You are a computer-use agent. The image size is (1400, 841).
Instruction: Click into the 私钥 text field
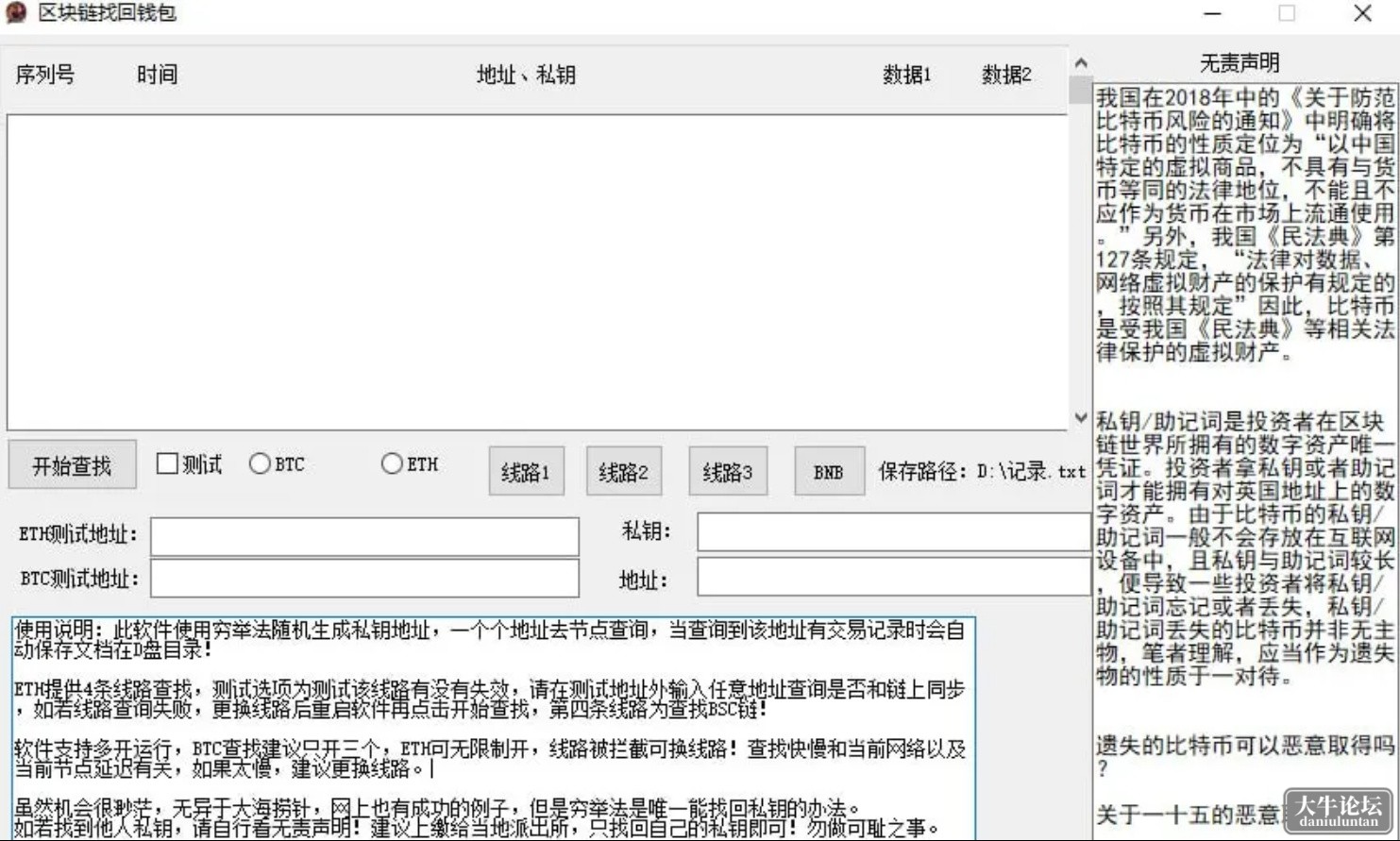click(893, 532)
